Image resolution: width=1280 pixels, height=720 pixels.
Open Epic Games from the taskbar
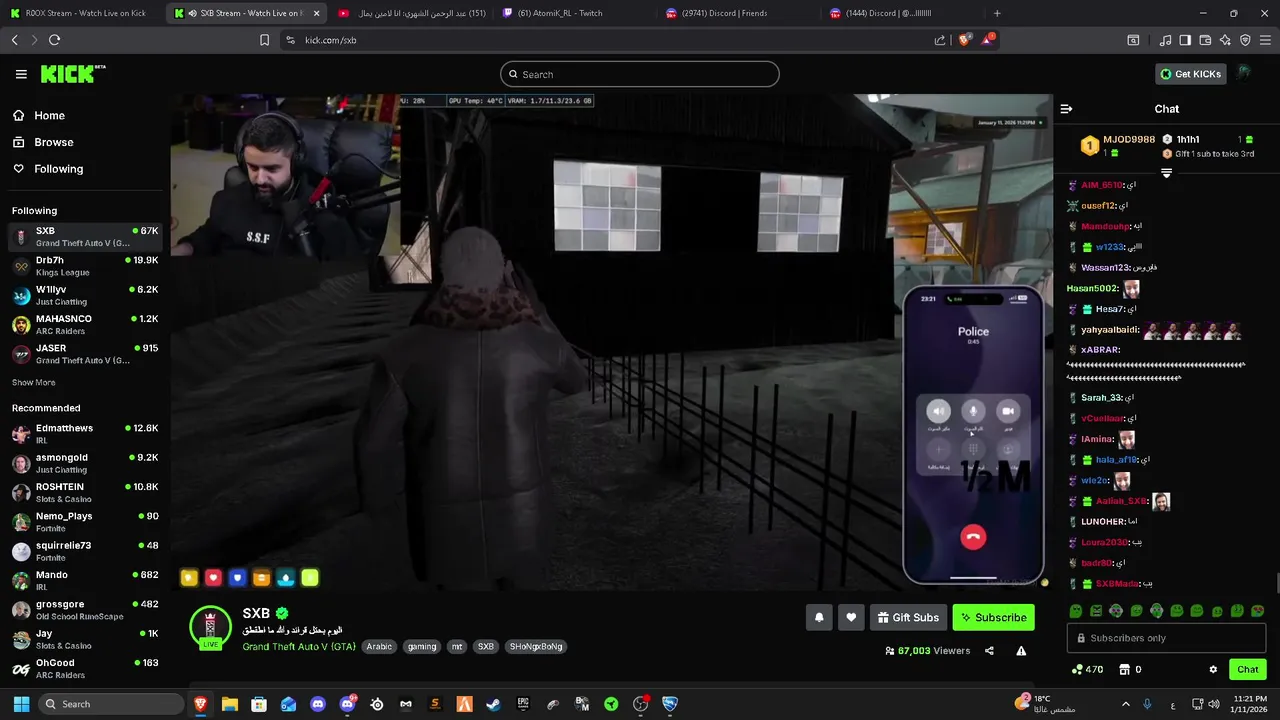click(523, 704)
